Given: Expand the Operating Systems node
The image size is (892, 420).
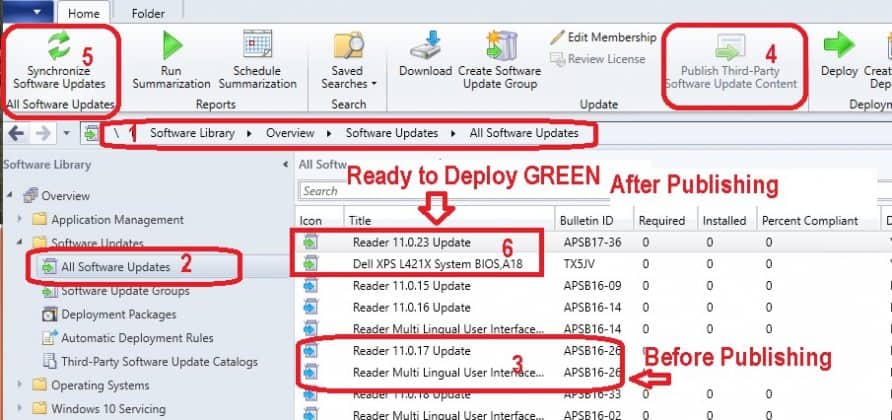Looking at the screenshot, I should tap(20, 385).
